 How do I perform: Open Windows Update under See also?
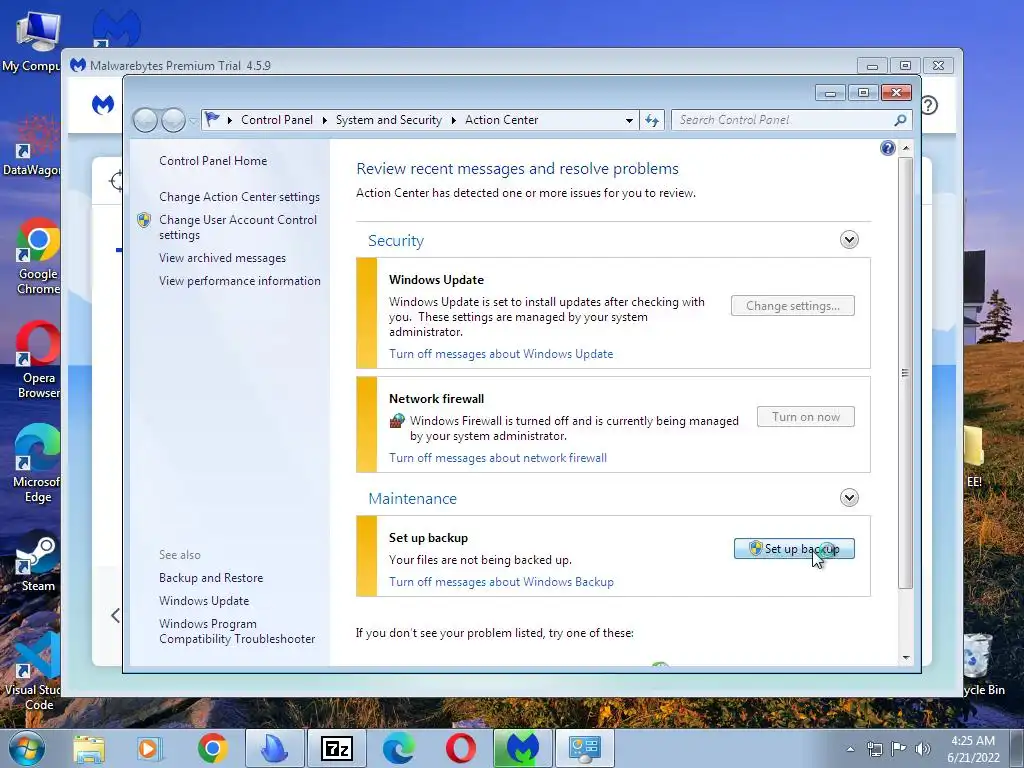point(204,601)
